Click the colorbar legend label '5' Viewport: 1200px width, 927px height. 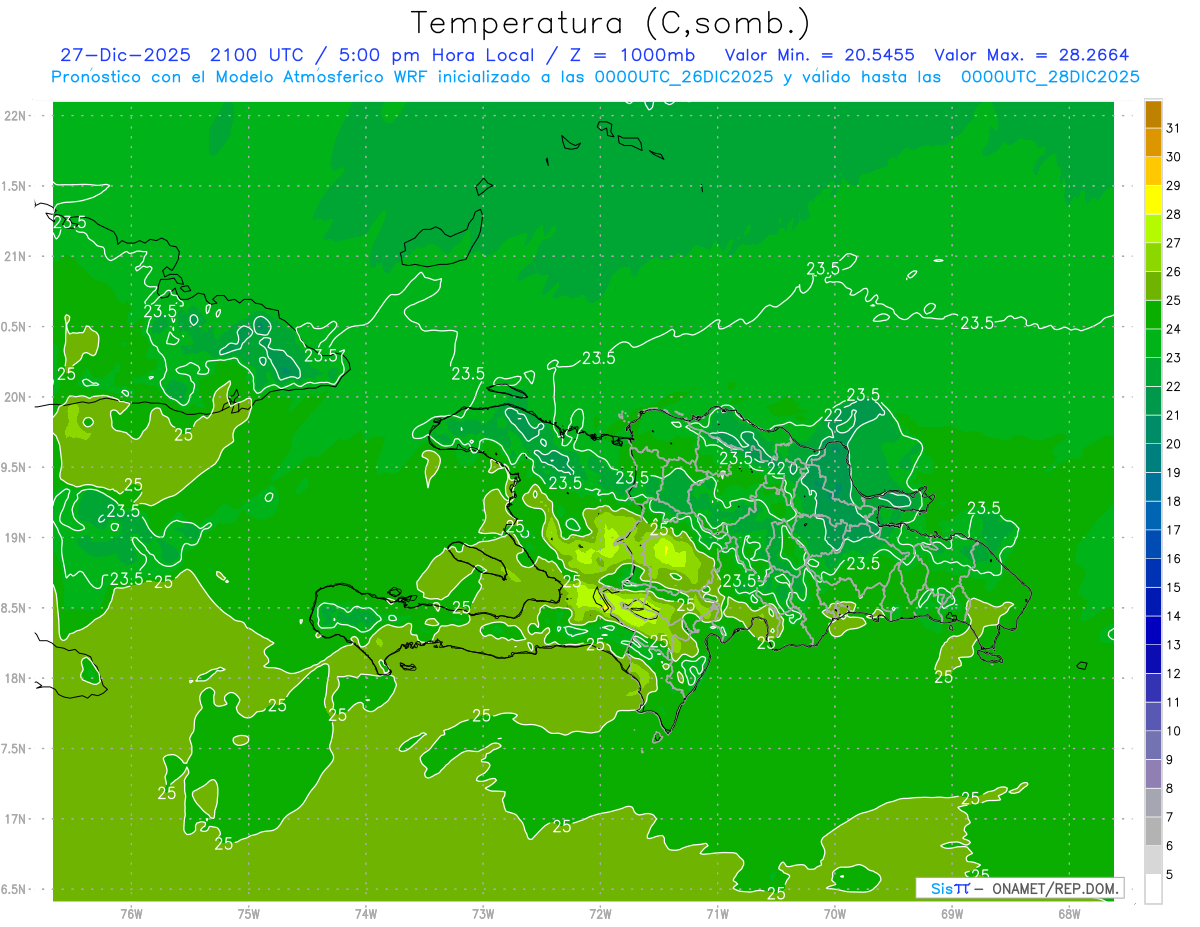point(1170,874)
